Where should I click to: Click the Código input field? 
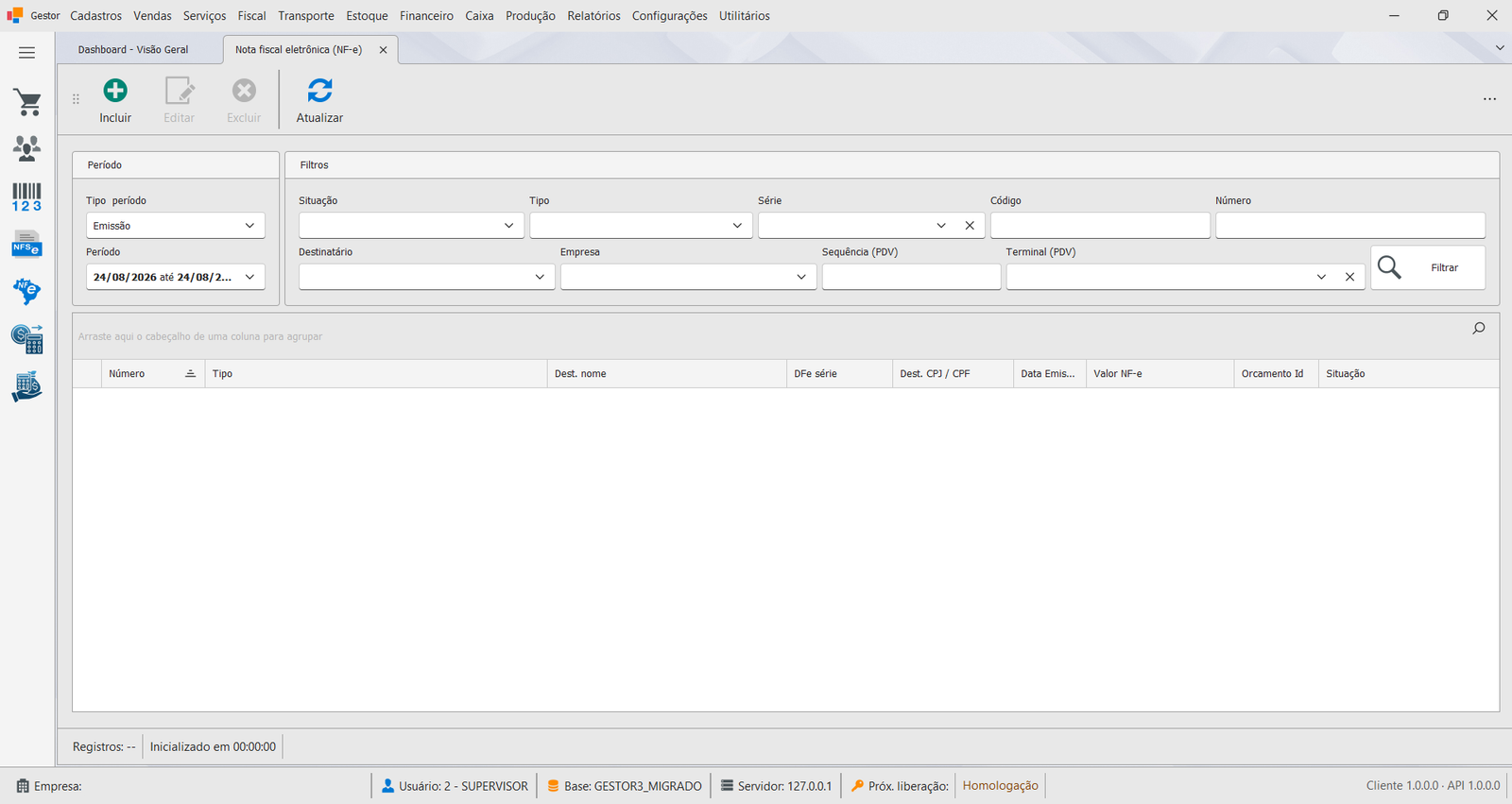tap(1100, 226)
